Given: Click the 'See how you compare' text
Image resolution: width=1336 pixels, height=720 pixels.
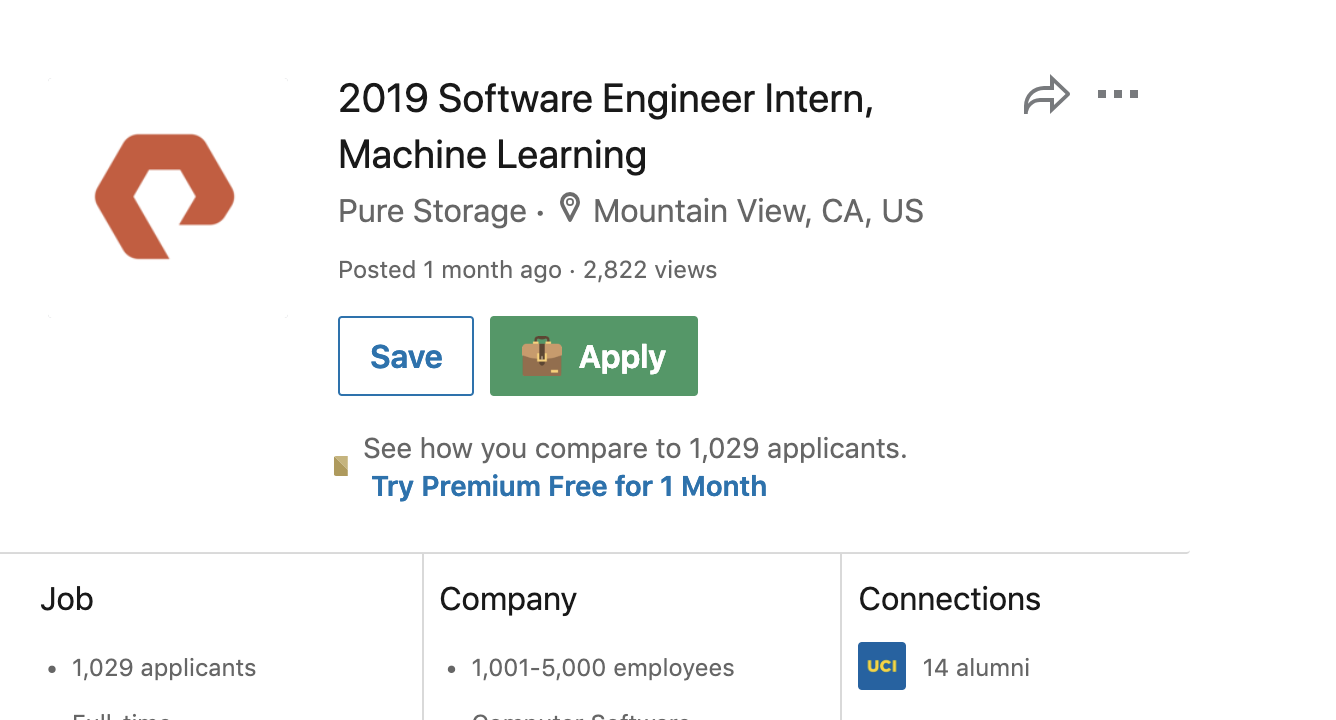Looking at the screenshot, I should (x=635, y=448).
